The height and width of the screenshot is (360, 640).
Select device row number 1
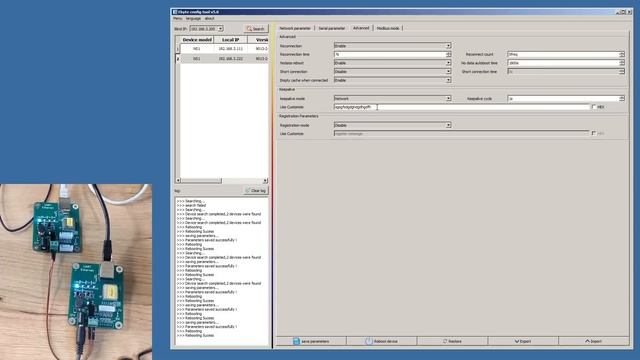[x=222, y=49]
